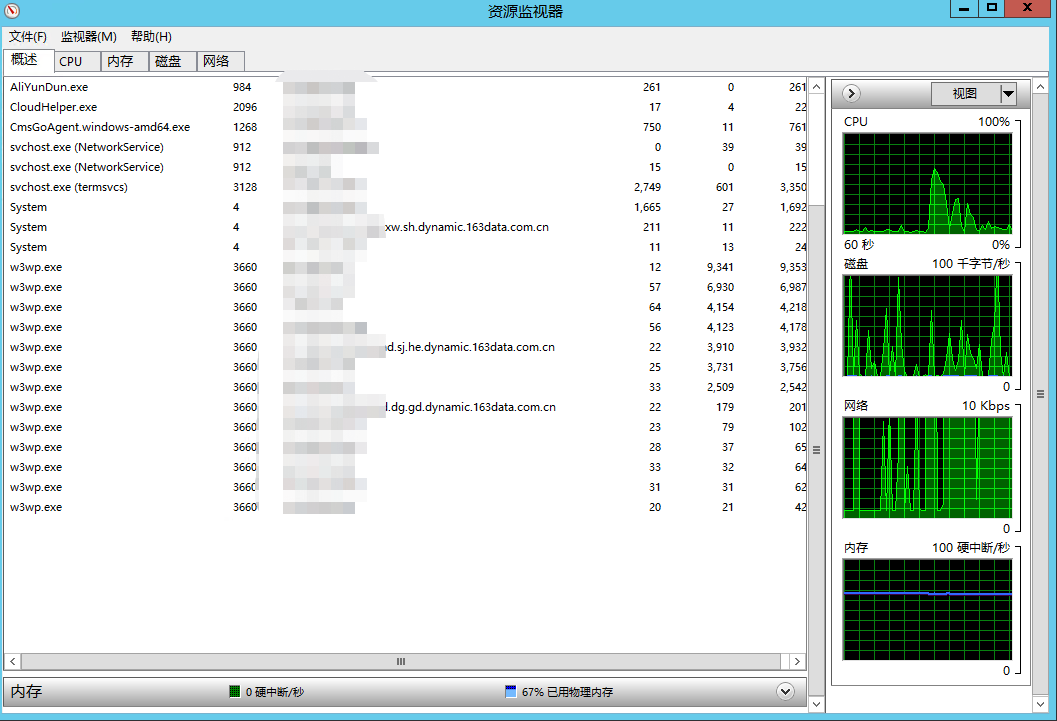The image size is (1057, 721).
Task: Click the 60 秒 label under CPU graph
Action: 859,245
